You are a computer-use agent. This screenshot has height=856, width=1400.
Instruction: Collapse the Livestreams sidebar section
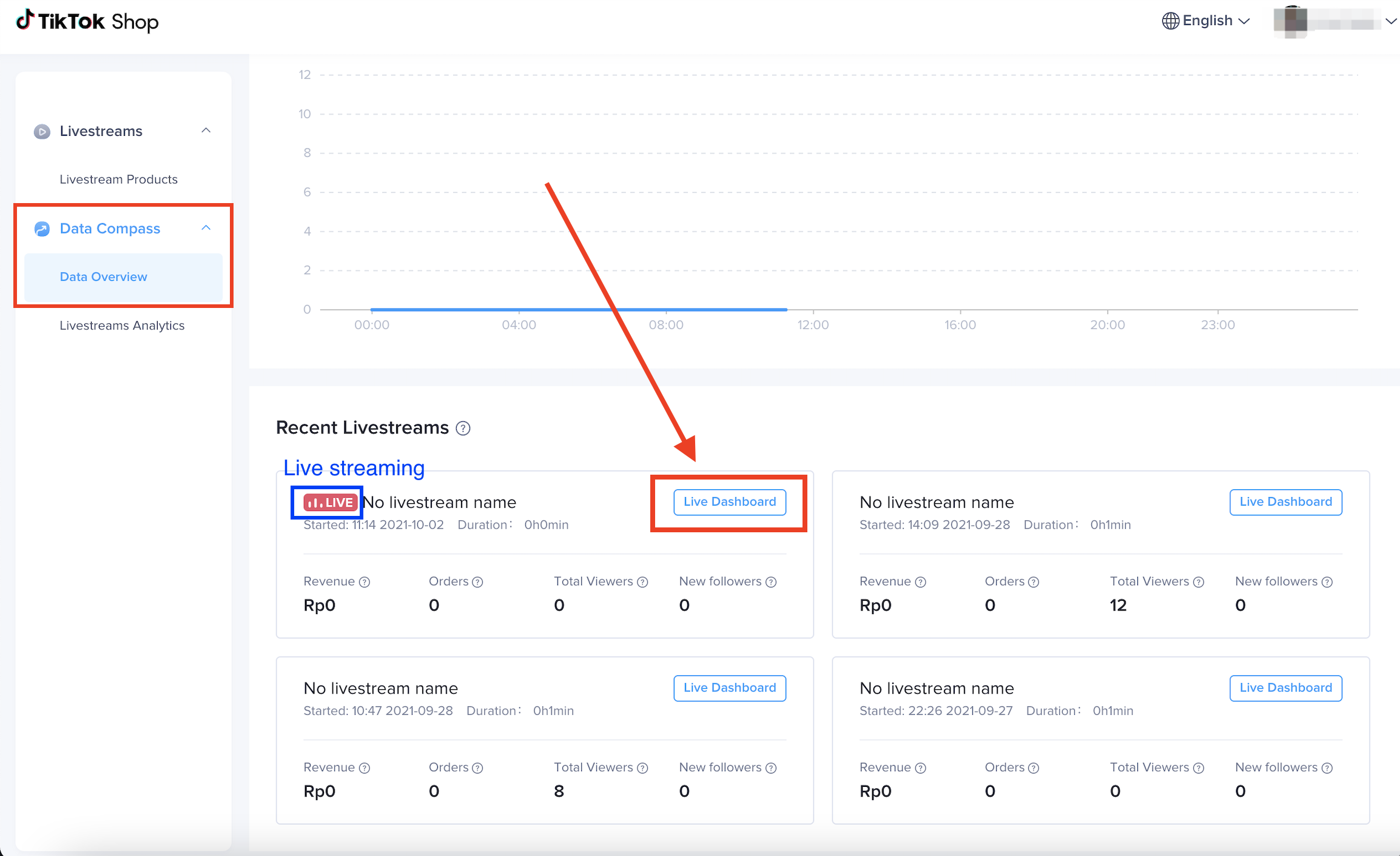pos(206,131)
